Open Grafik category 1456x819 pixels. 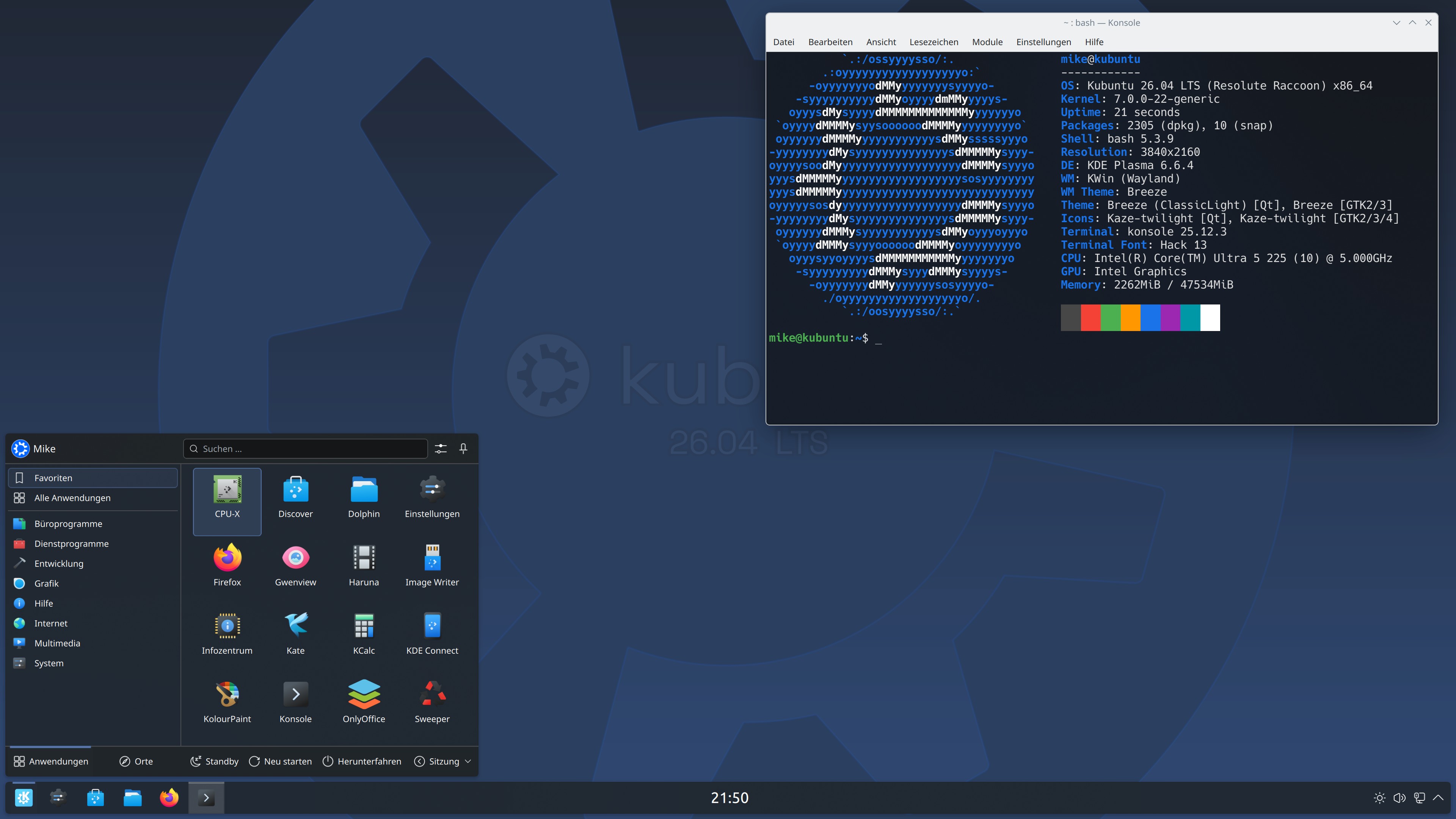pyautogui.click(x=93, y=583)
